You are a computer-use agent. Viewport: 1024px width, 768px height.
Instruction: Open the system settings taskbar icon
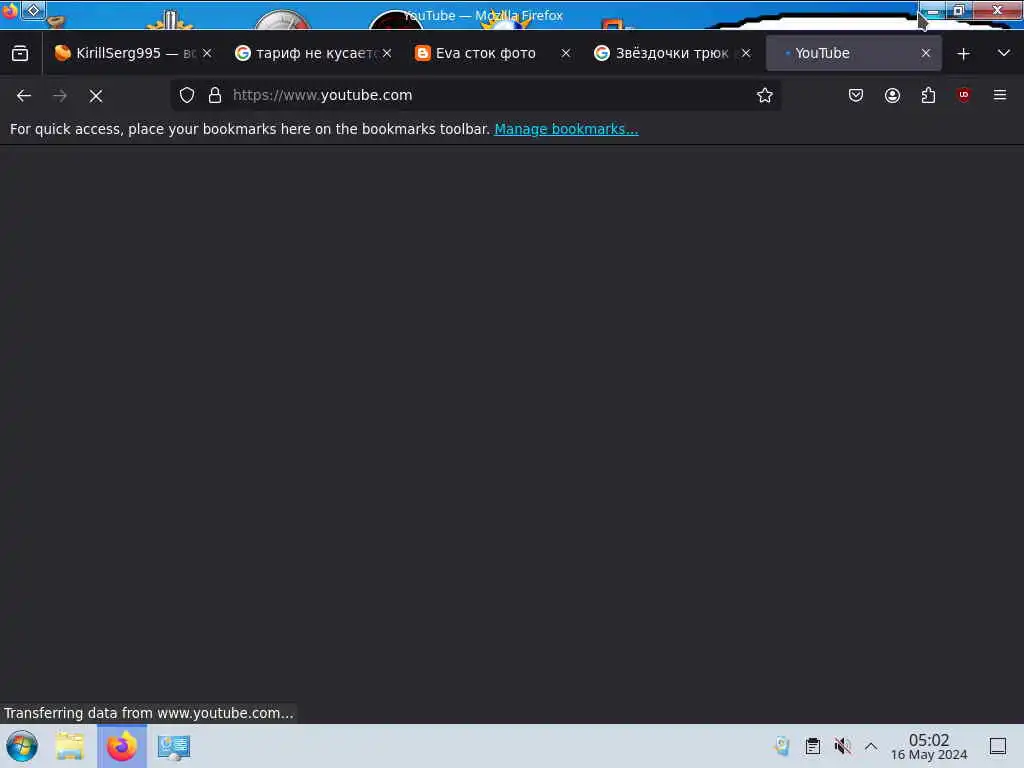(x=174, y=746)
